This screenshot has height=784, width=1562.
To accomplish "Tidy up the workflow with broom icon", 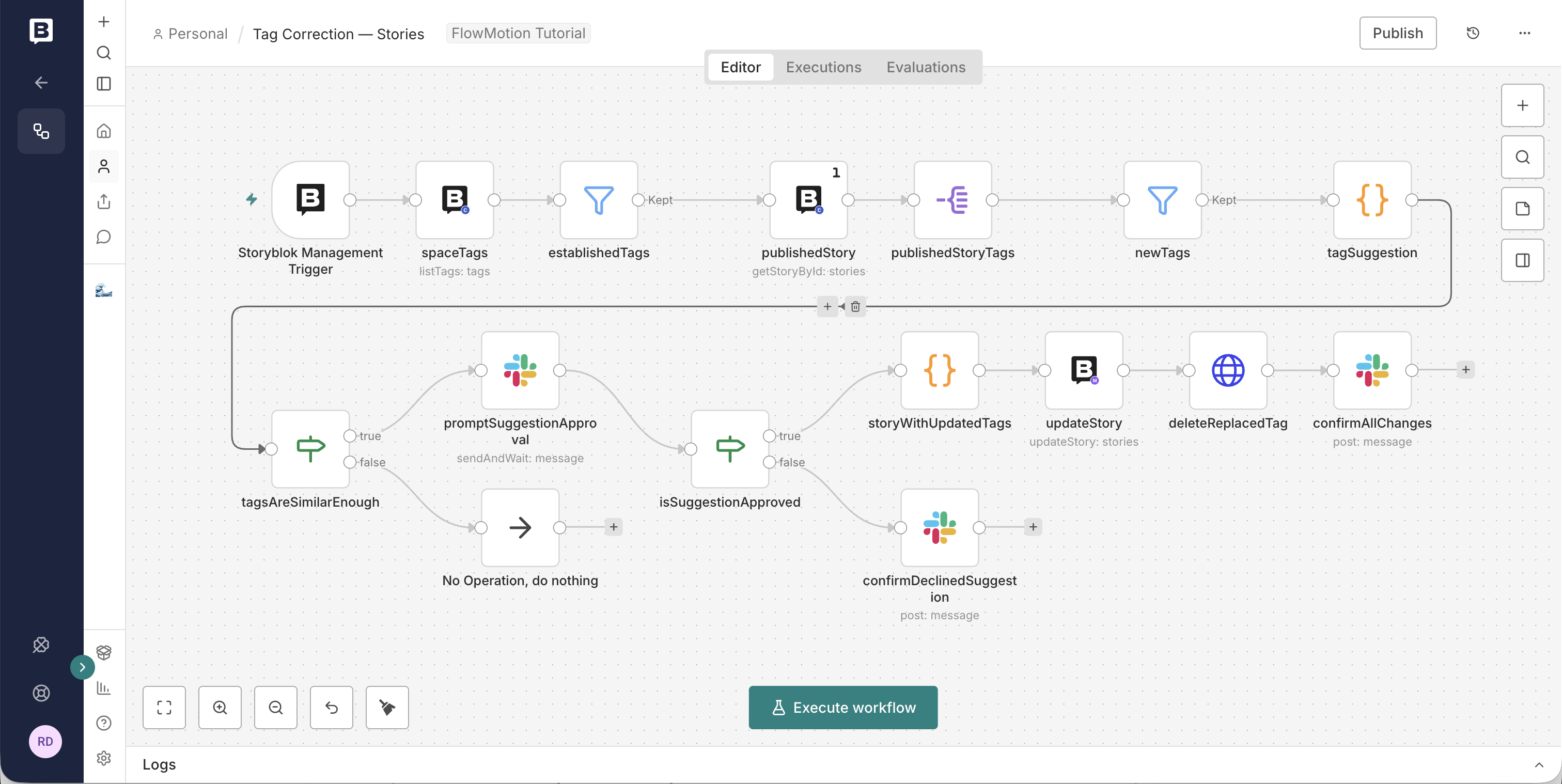I will [387, 707].
